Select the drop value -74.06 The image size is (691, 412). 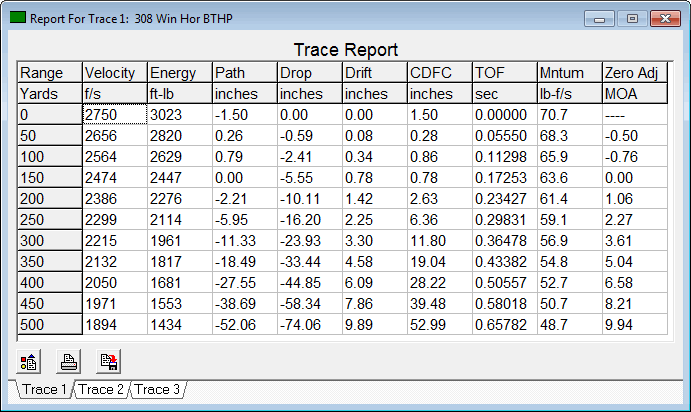tap(310, 325)
